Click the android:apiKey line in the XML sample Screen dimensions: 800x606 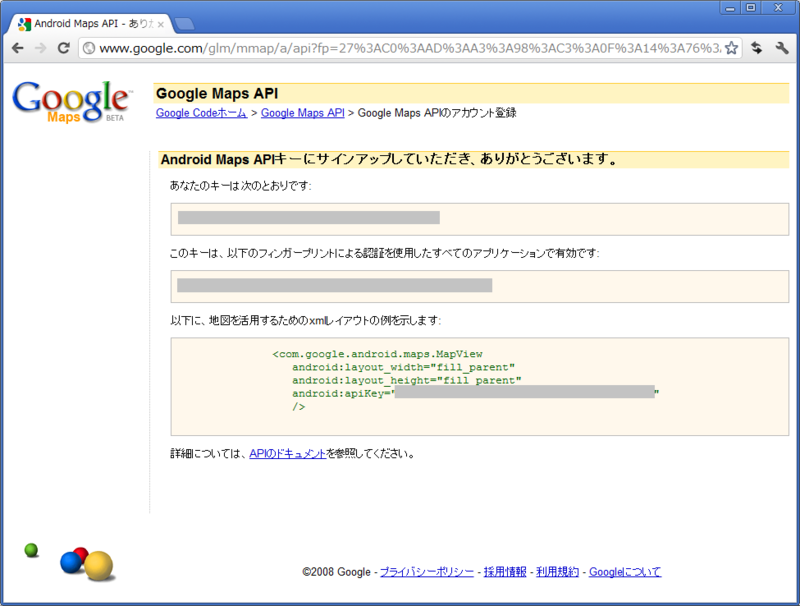(x=476, y=393)
